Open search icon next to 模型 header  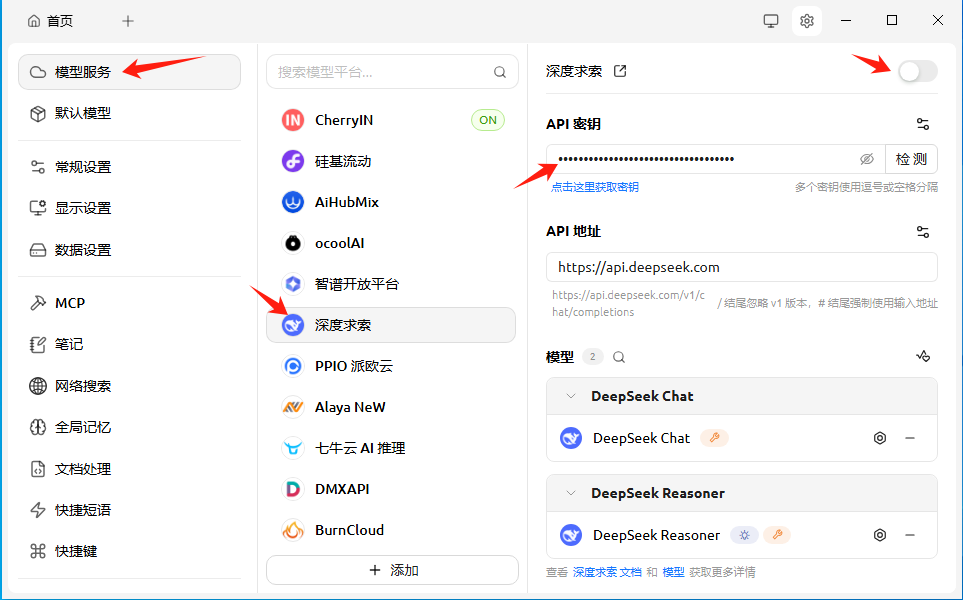pos(618,356)
